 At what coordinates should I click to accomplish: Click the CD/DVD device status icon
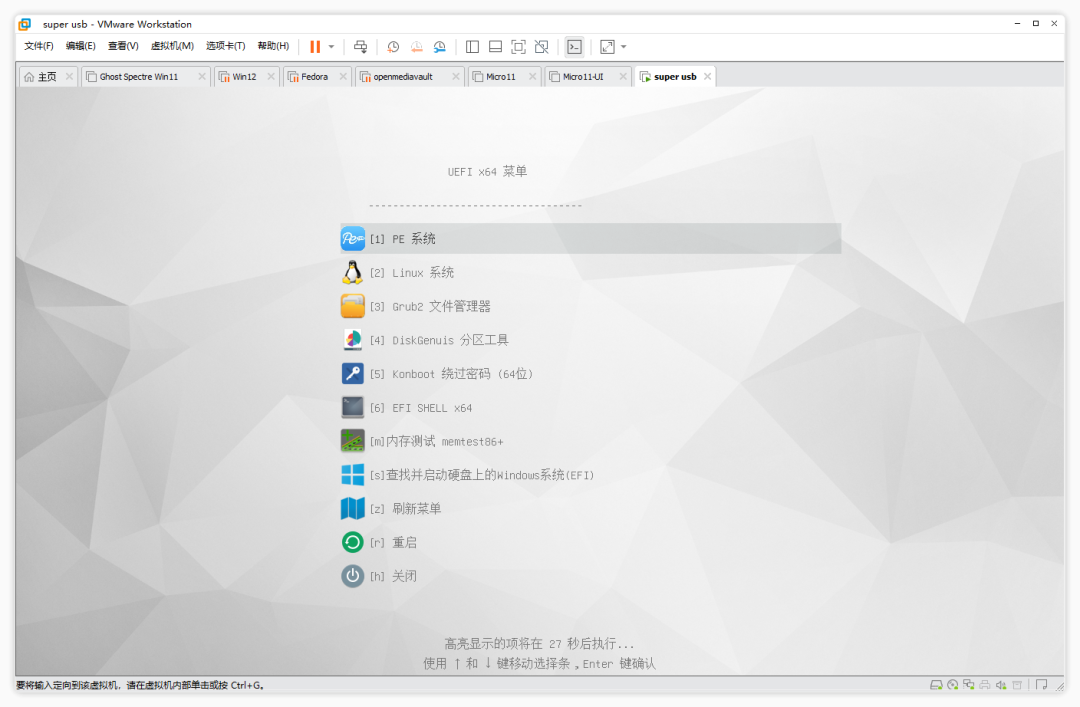click(952, 685)
